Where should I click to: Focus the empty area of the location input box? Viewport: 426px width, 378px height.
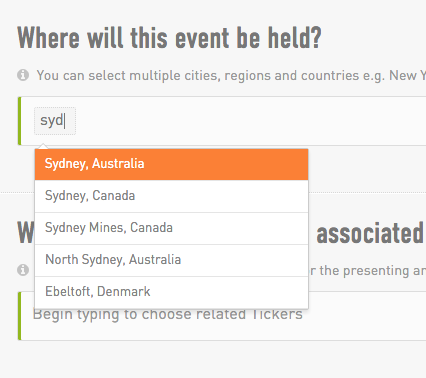250,121
